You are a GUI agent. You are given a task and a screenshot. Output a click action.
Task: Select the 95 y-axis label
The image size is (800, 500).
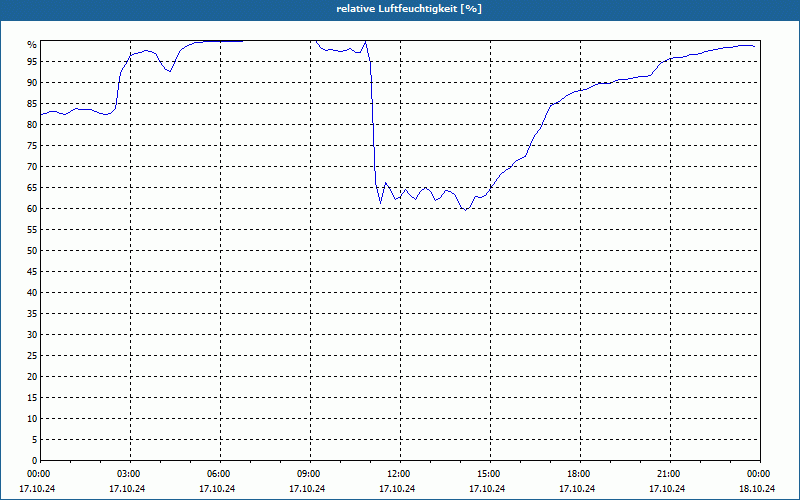[x=32, y=62]
